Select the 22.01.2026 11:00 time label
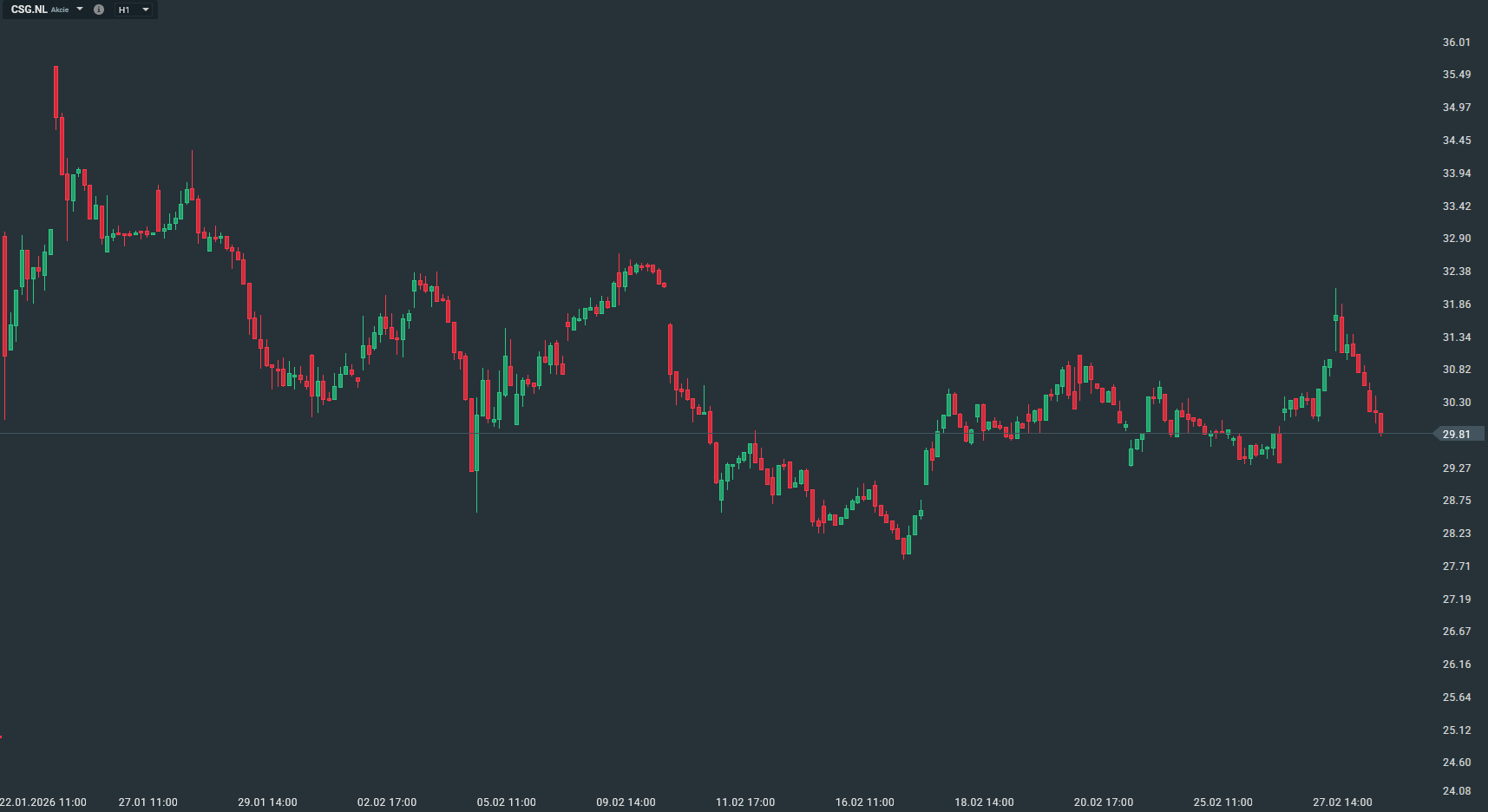1488x812 pixels. (x=43, y=802)
